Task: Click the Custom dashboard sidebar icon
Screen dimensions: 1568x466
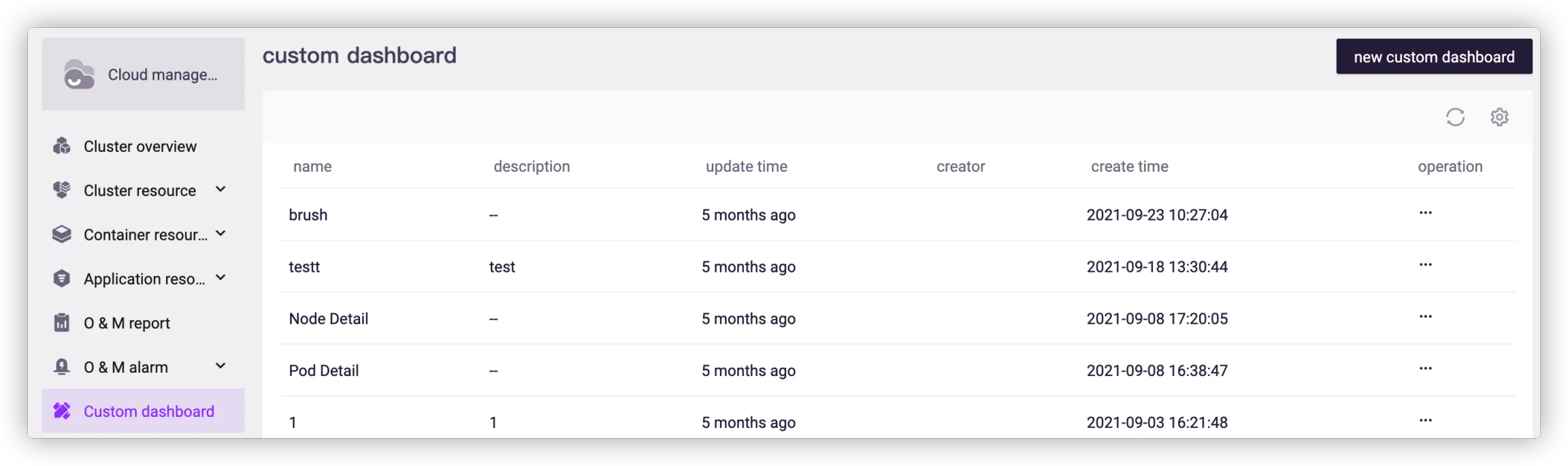Action: click(62, 411)
